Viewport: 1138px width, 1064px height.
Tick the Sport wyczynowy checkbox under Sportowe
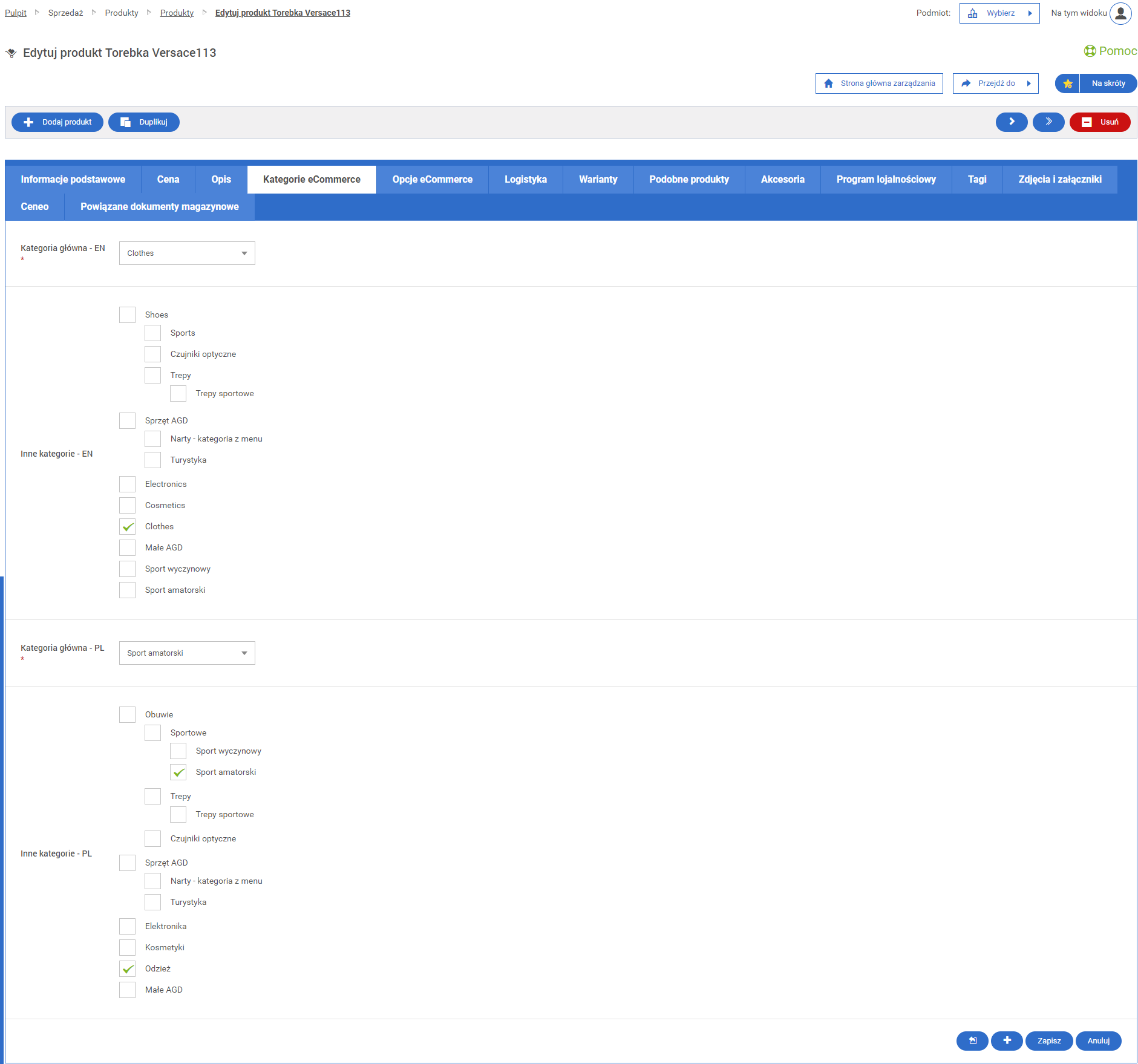(178, 751)
